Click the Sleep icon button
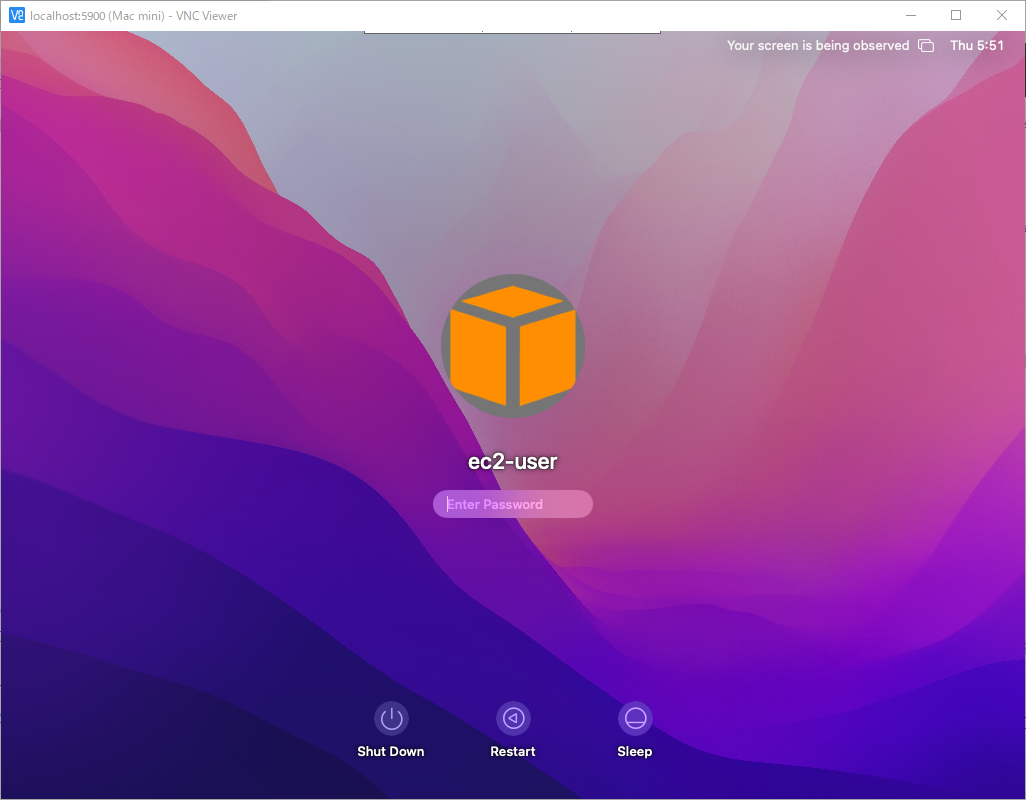The image size is (1026, 800). (635, 718)
